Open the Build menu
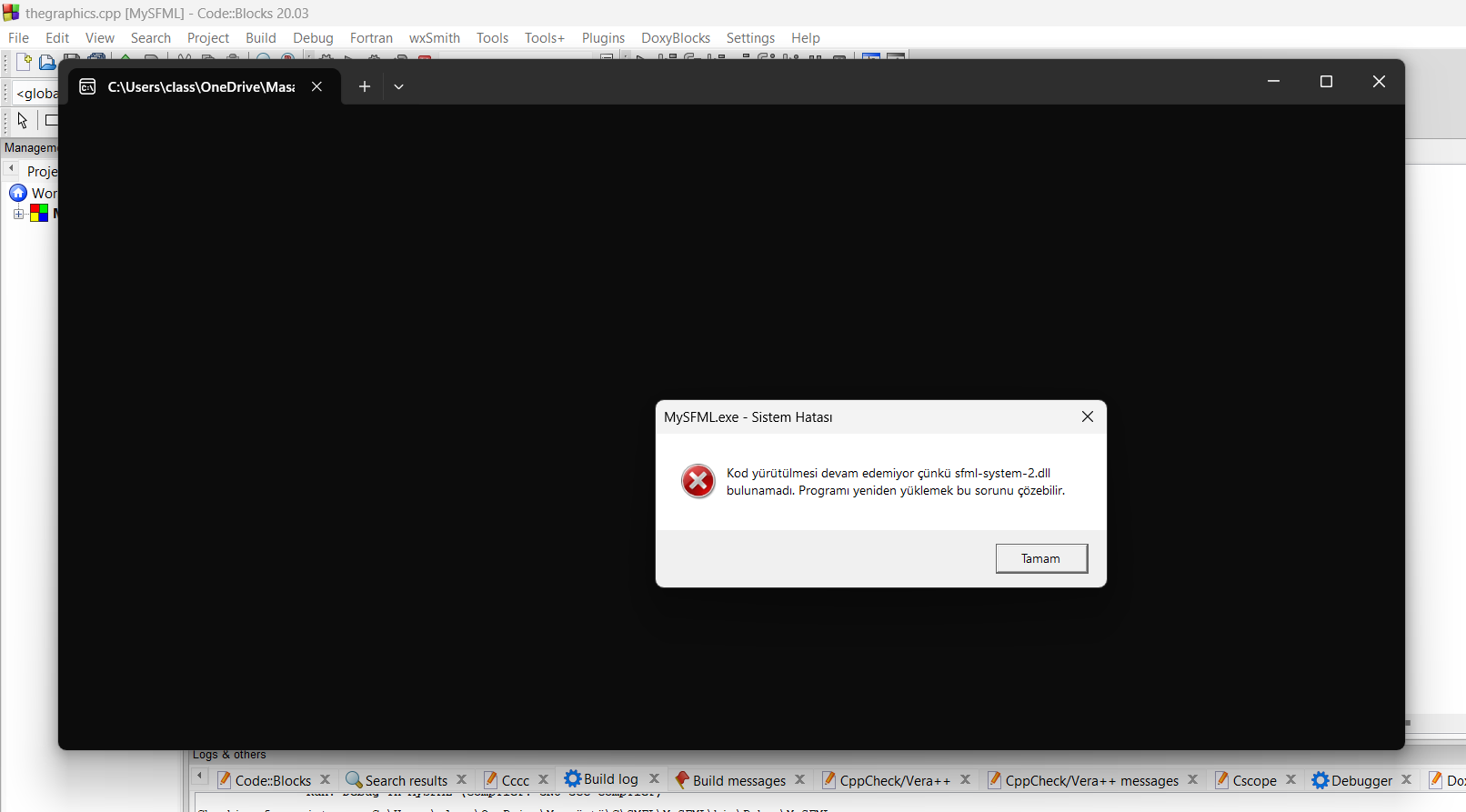Screen dimensions: 1466x812 point(261,37)
